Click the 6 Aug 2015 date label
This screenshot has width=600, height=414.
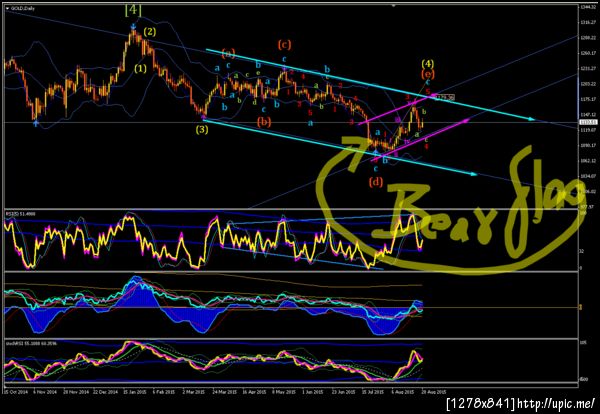pyautogui.click(x=402, y=392)
